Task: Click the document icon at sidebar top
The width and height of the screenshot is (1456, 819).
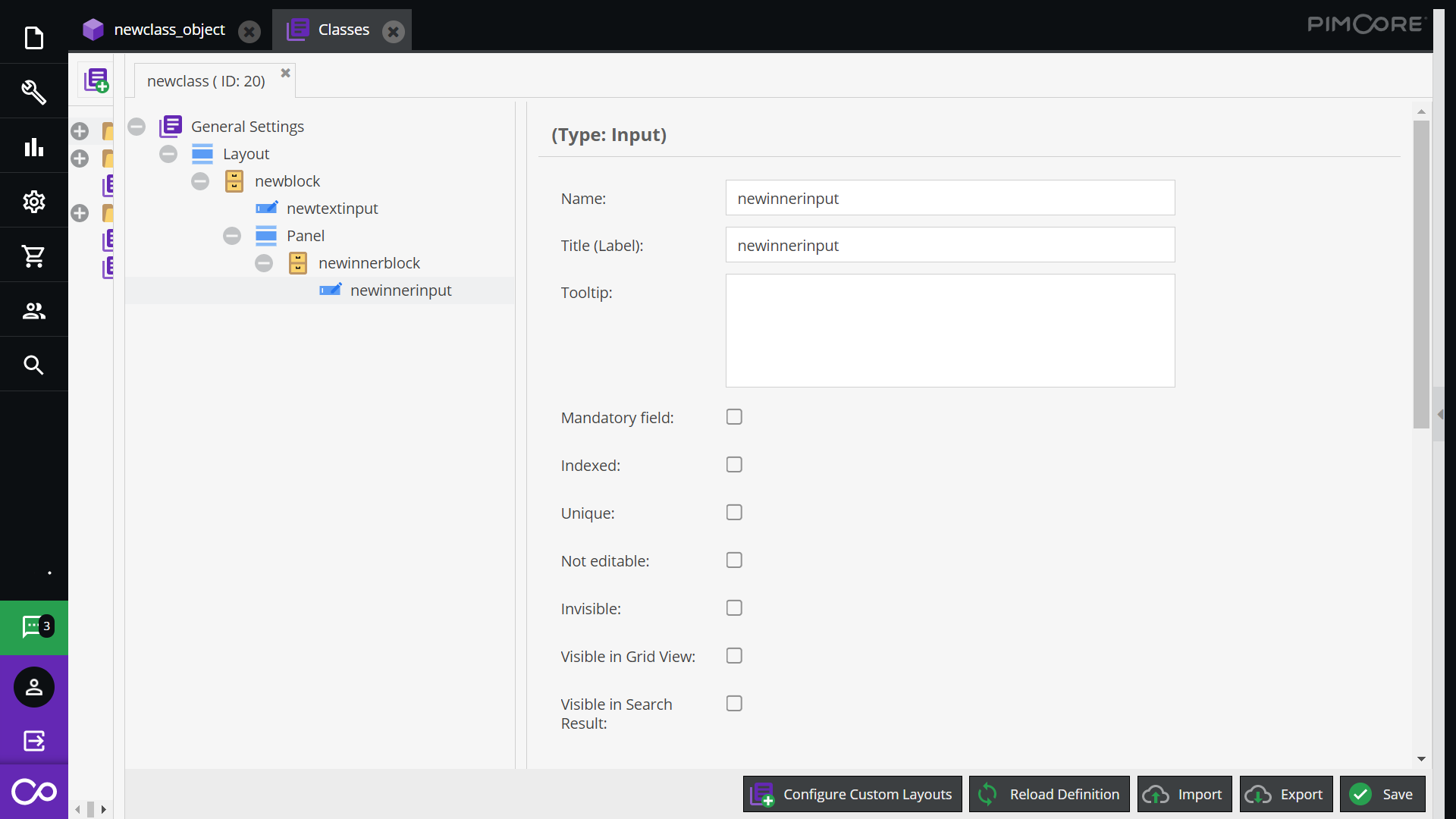Action: coord(34,37)
